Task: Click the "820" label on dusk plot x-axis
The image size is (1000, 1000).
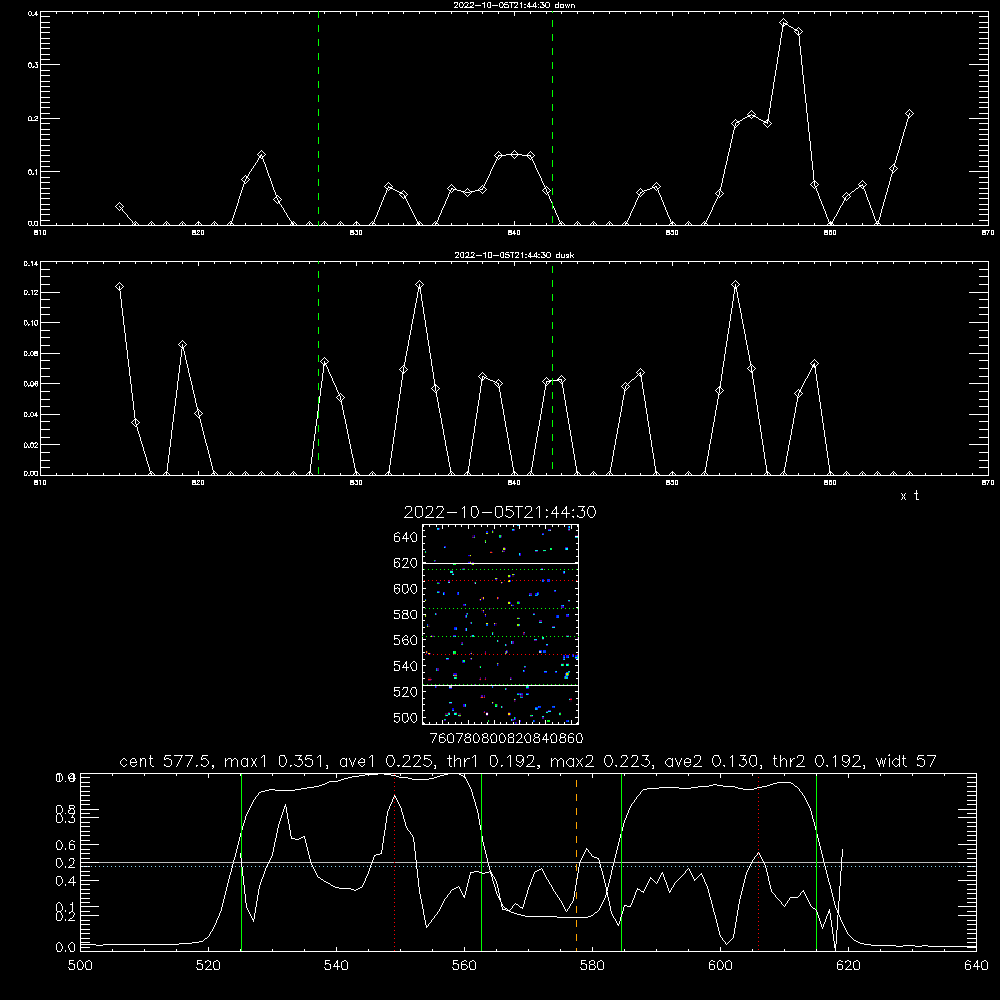Action: click(x=198, y=483)
